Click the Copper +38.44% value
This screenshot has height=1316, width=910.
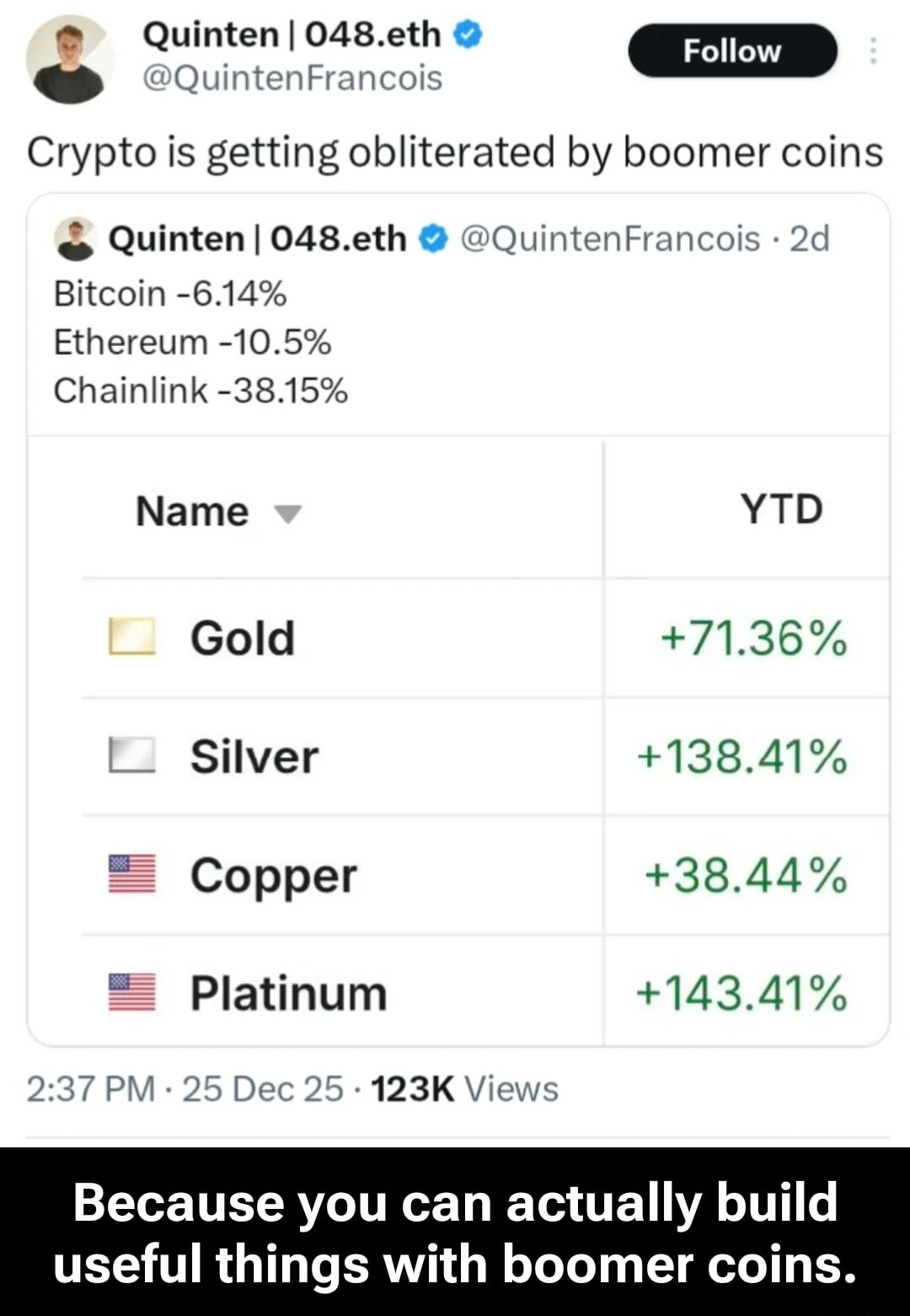tap(746, 875)
